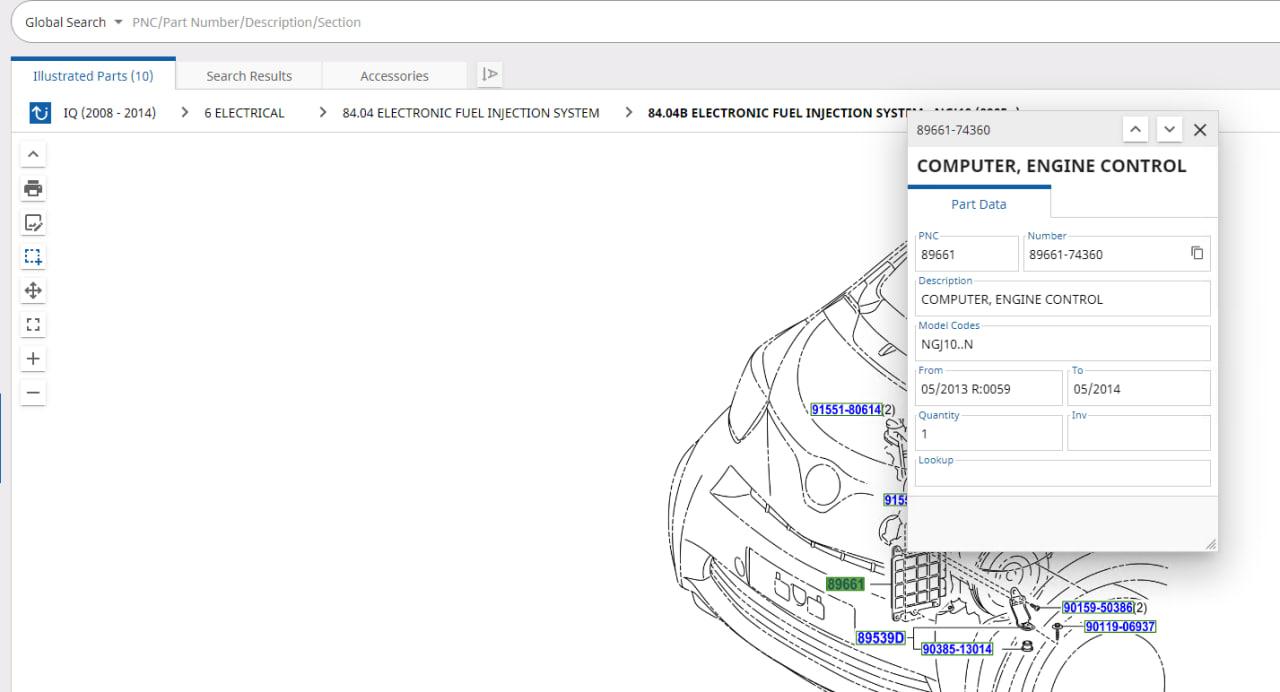Close the part details popup
Viewport: 1280px width, 692px height.
[1200, 130]
